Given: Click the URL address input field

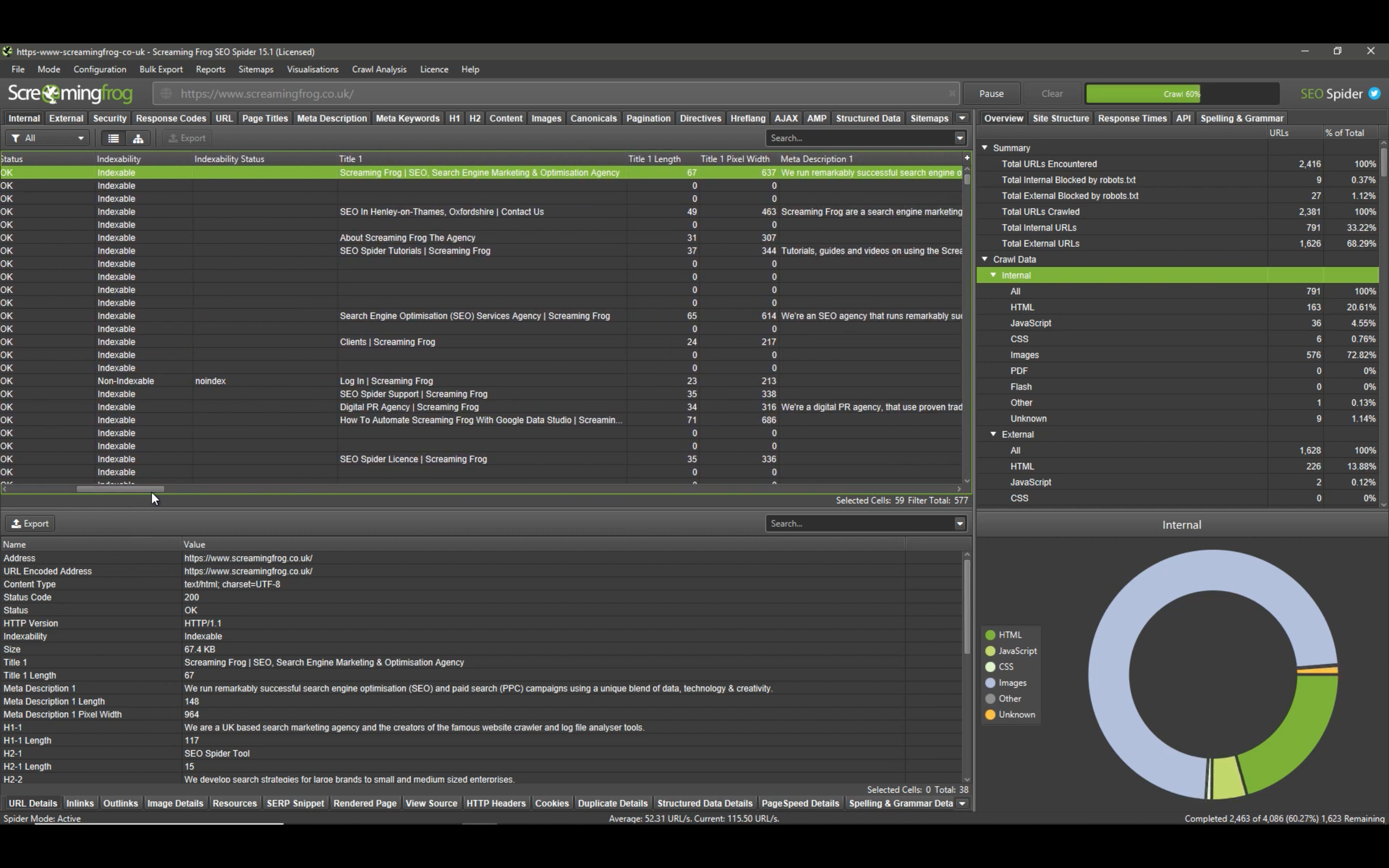Looking at the screenshot, I should [x=557, y=93].
